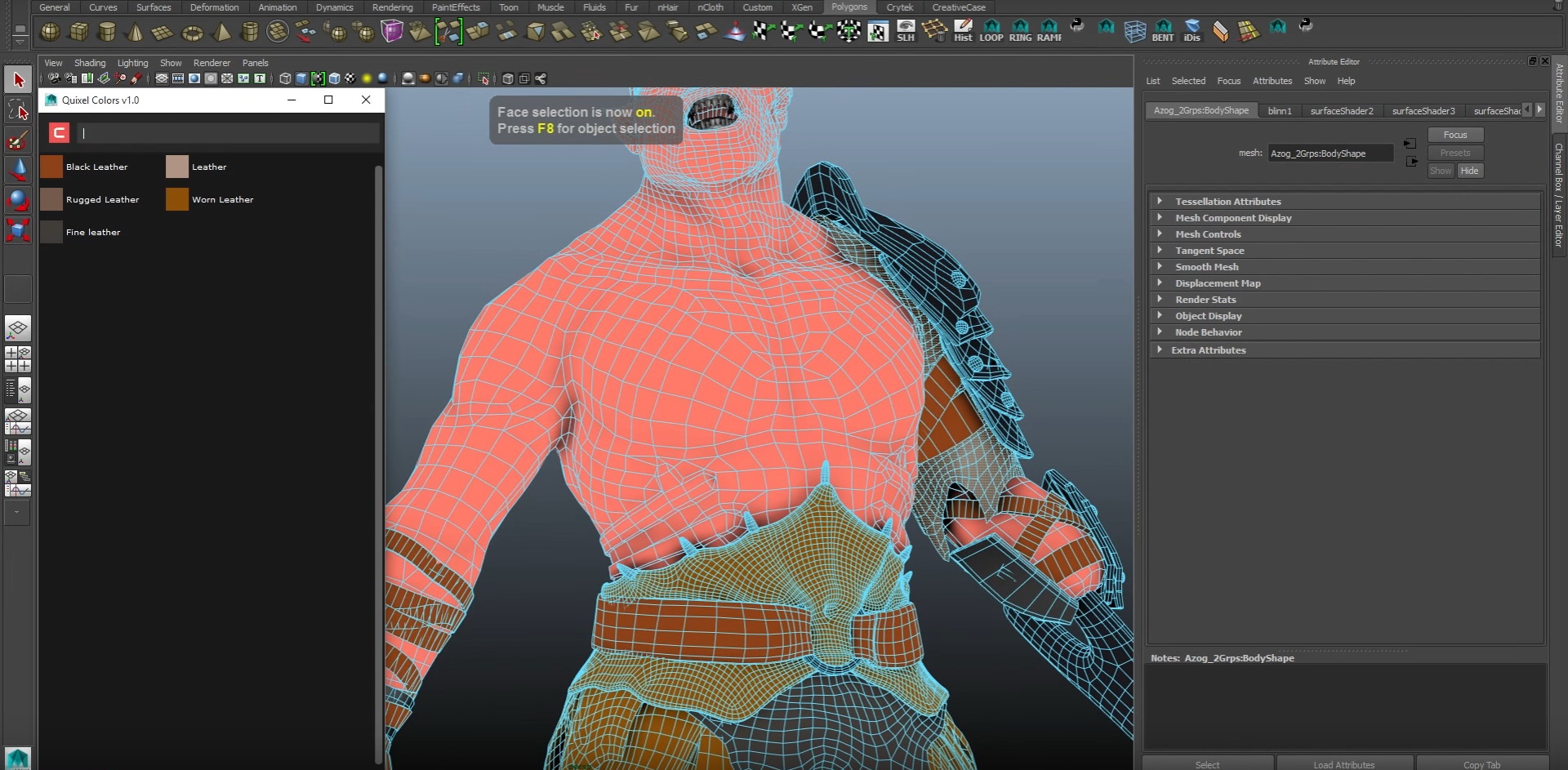The image size is (1568, 770).
Task: Click the Hist delete history shelf button
Action: click(x=963, y=32)
